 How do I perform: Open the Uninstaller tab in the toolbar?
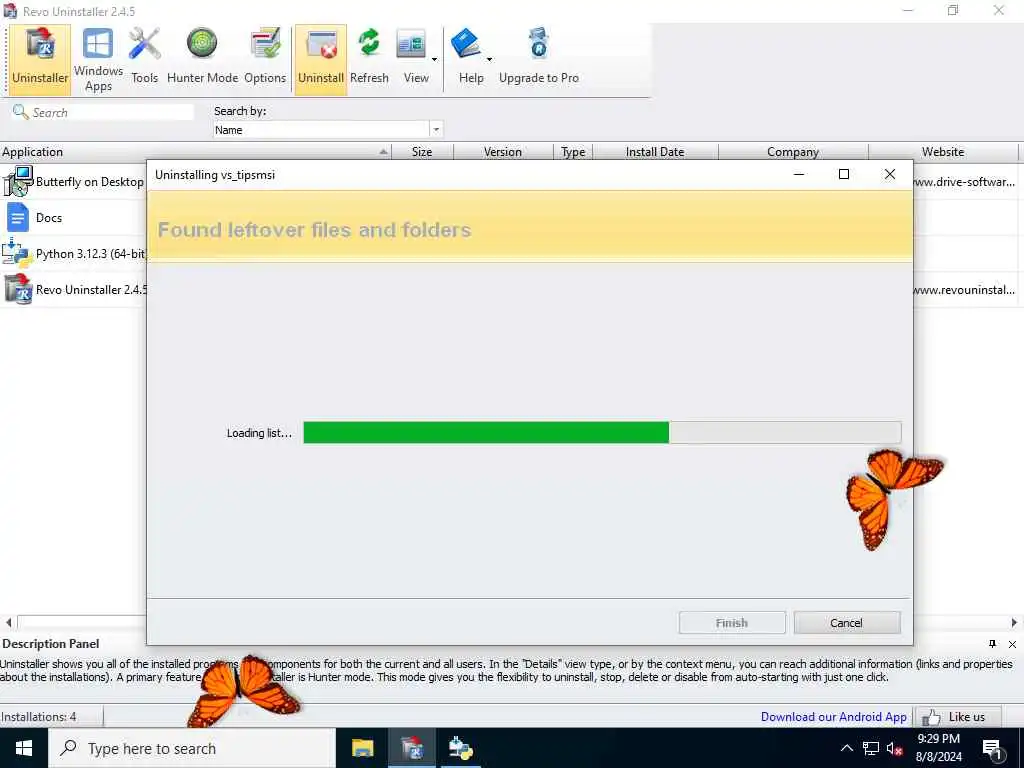(x=40, y=59)
